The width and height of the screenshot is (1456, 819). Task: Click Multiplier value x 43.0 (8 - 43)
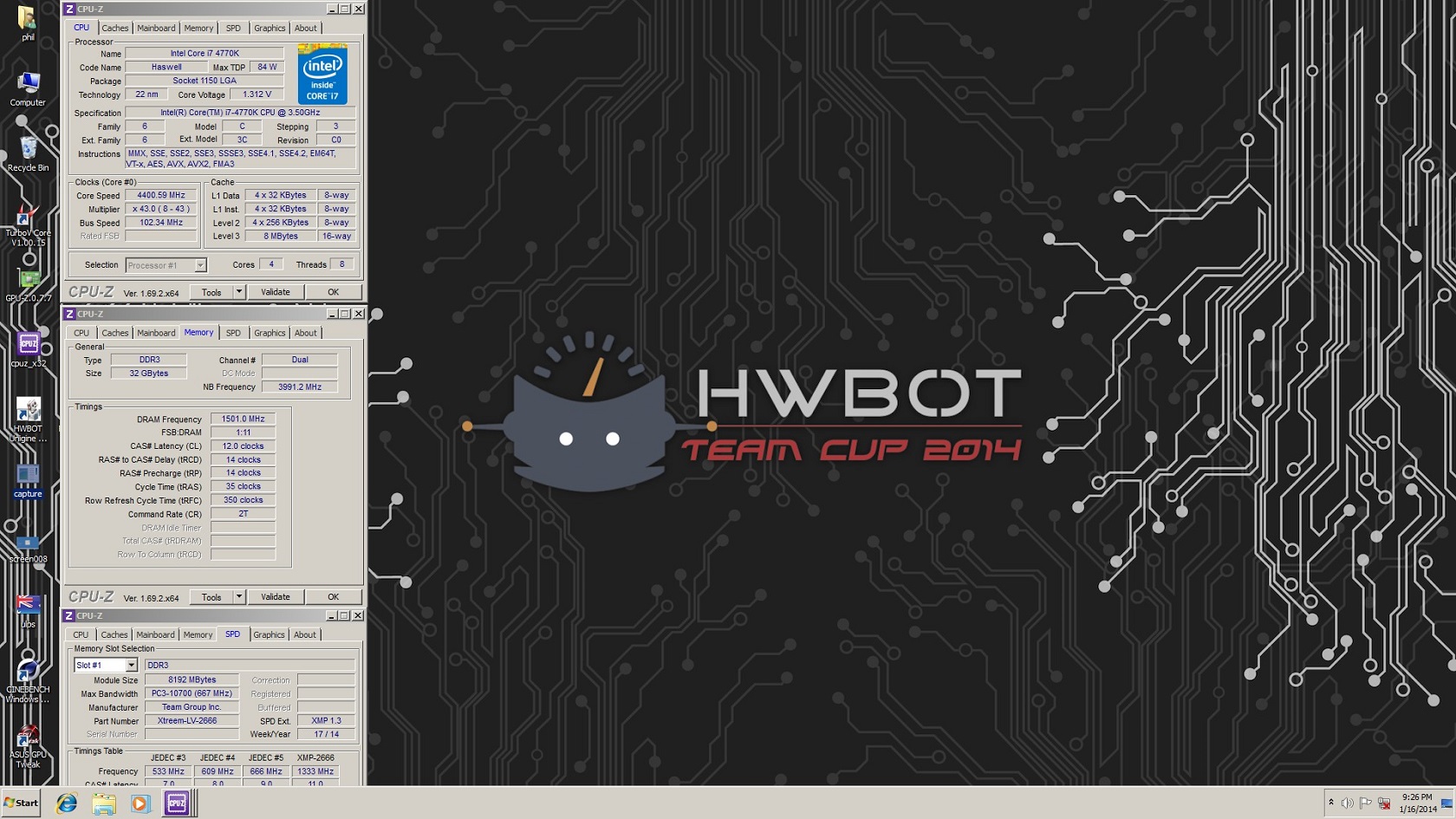pyautogui.click(x=161, y=209)
